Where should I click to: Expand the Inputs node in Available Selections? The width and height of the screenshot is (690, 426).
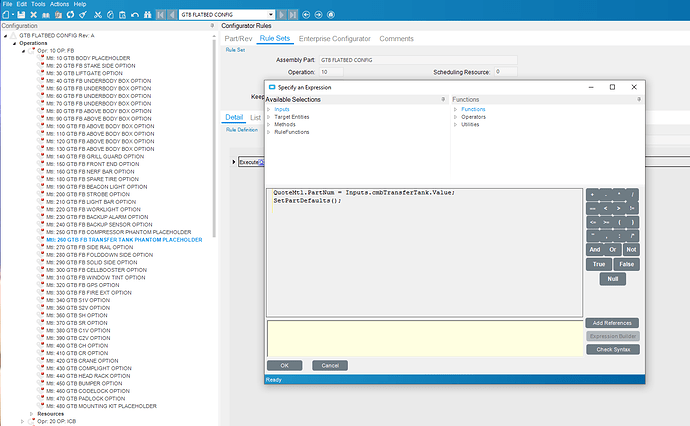(x=268, y=109)
